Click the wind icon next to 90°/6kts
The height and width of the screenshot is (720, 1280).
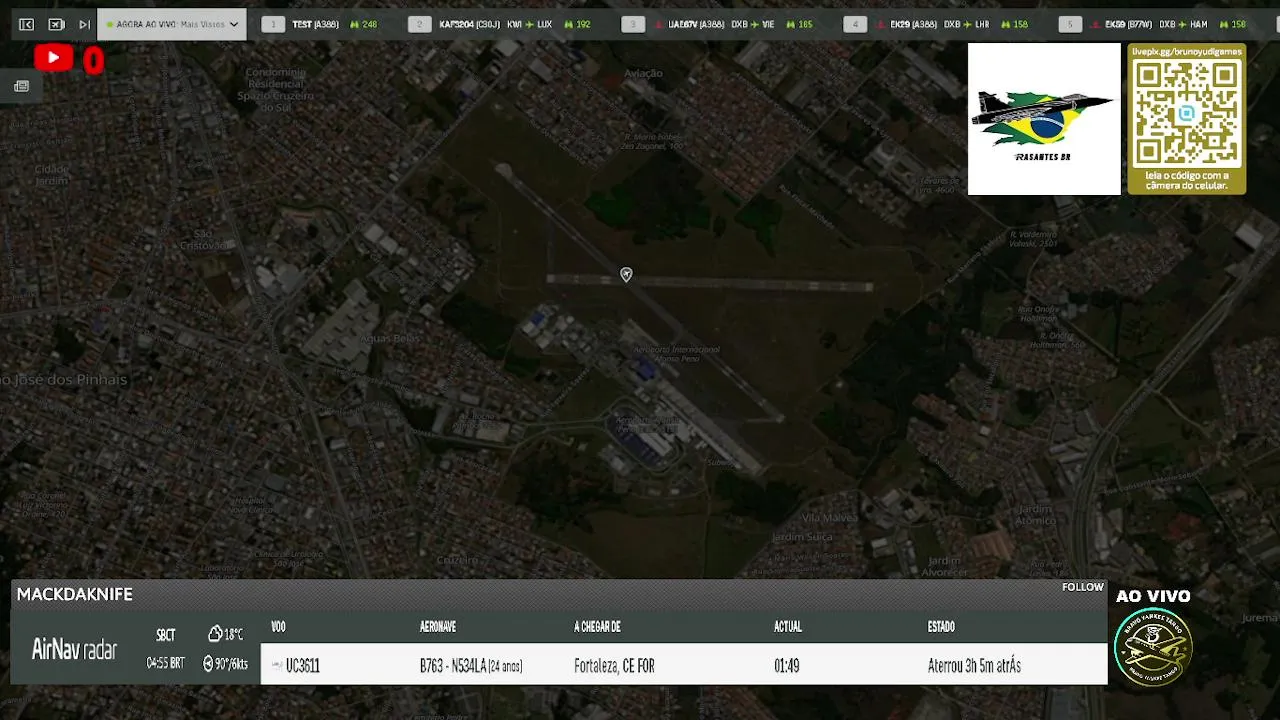208,663
